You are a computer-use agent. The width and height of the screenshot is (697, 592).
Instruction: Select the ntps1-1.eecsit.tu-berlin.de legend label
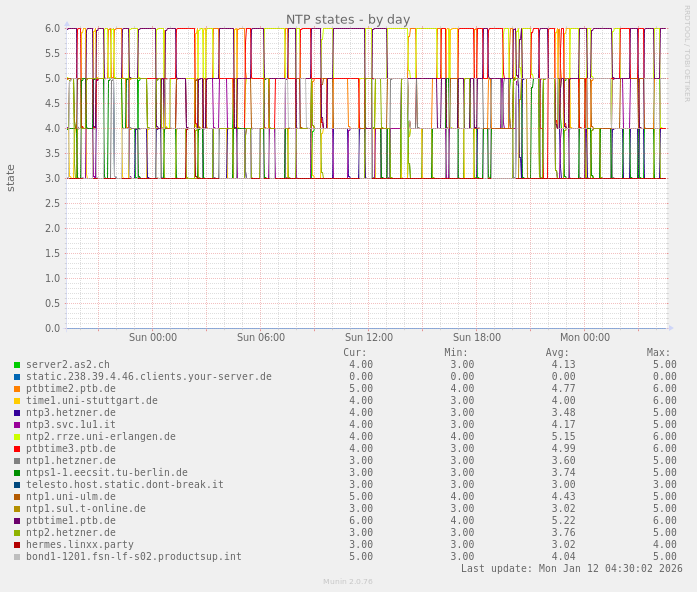click(106, 473)
